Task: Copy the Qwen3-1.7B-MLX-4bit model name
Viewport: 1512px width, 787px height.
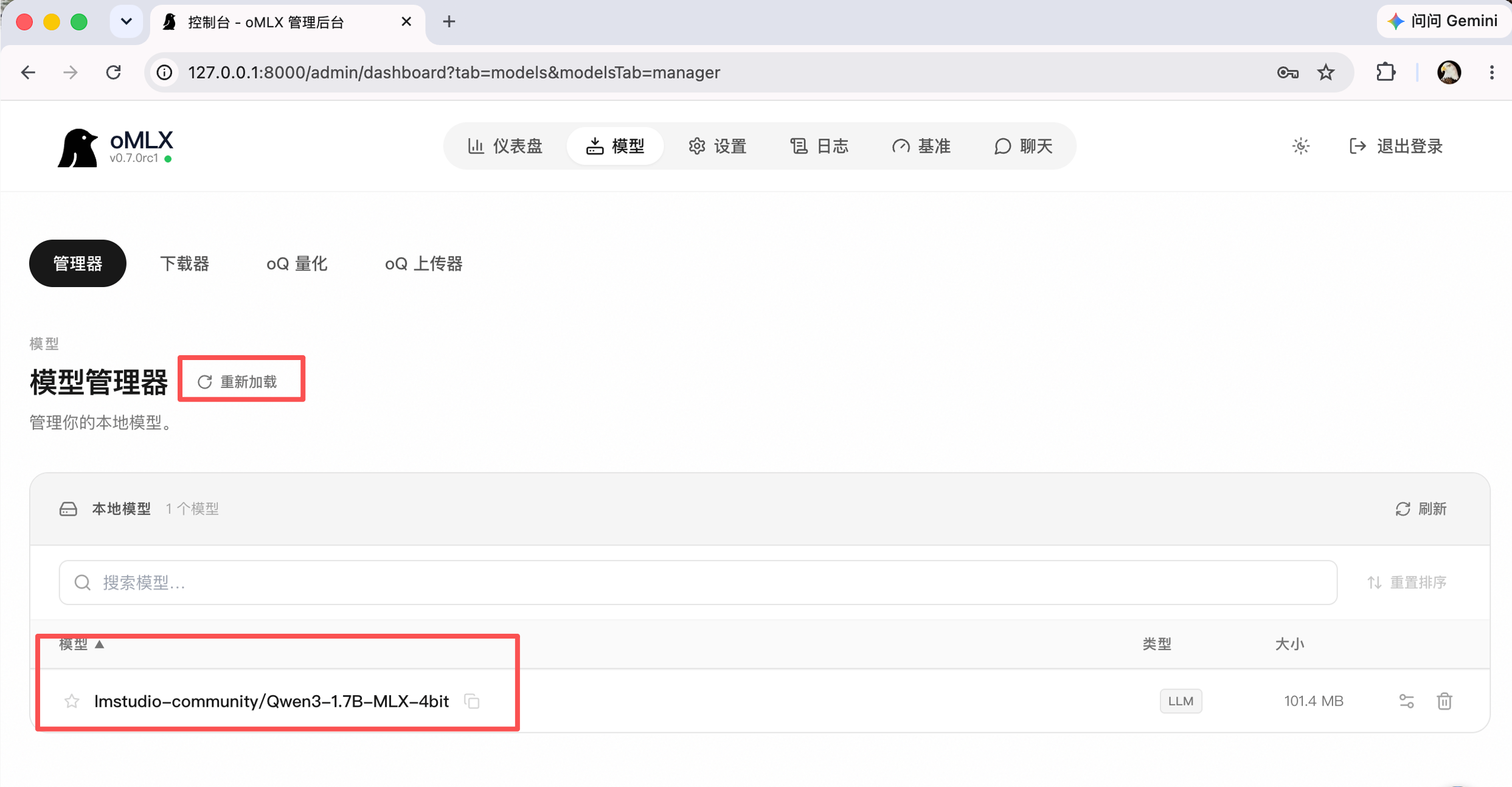Action: pos(472,701)
